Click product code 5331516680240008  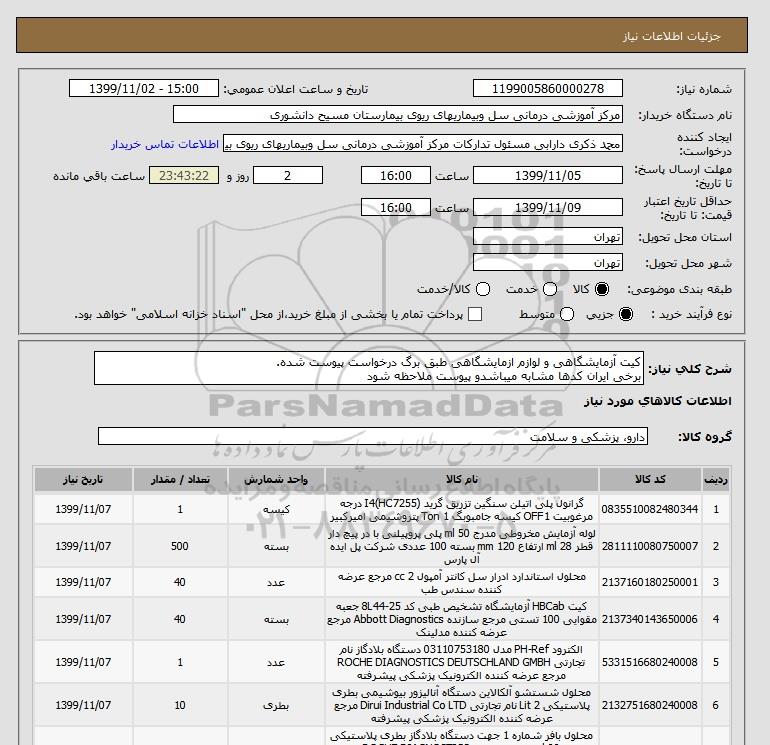coord(650,662)
